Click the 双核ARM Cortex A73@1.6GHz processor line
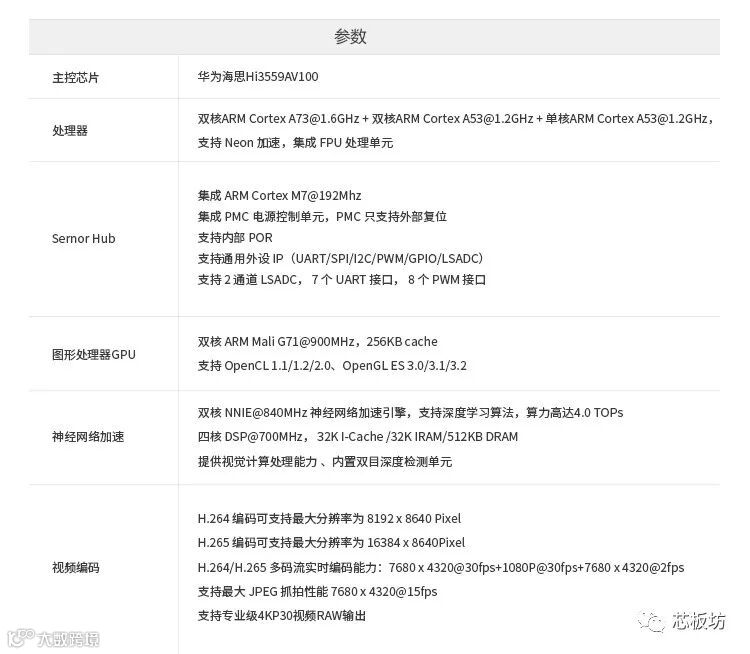 tap(455, 119)
